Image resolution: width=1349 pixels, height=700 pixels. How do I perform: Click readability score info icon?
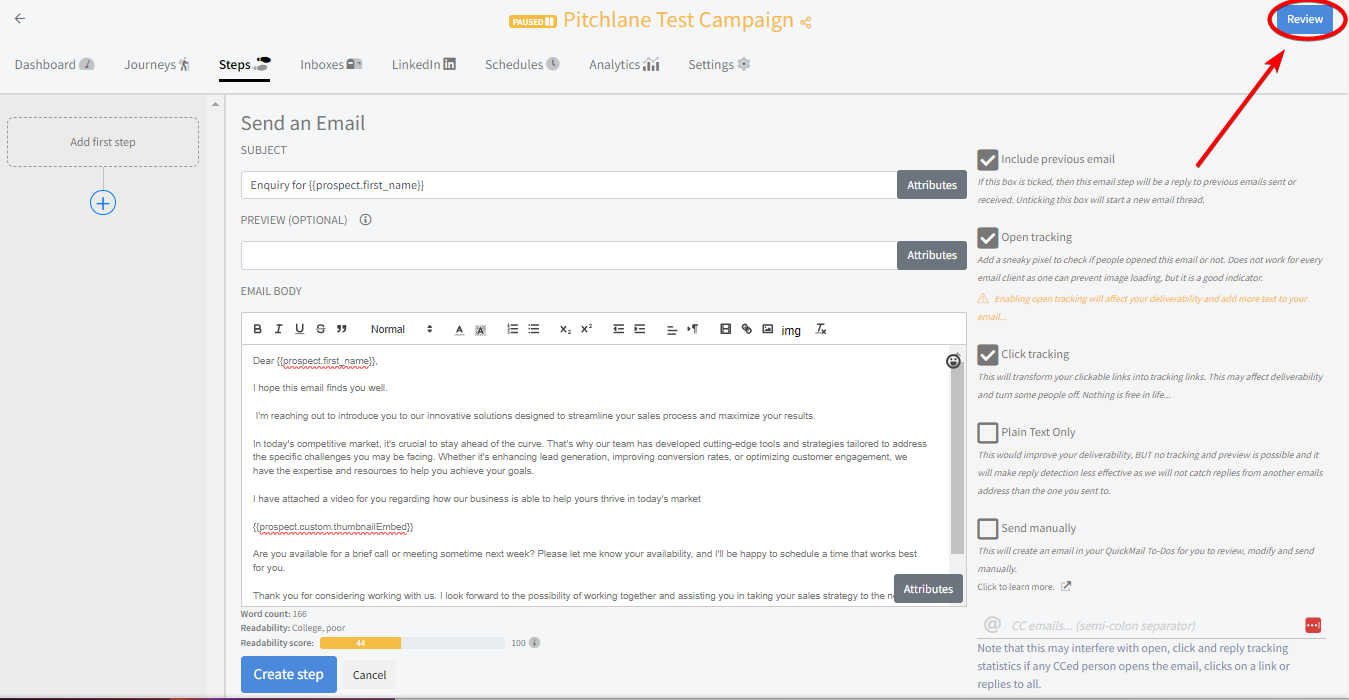tap(535, 643)
